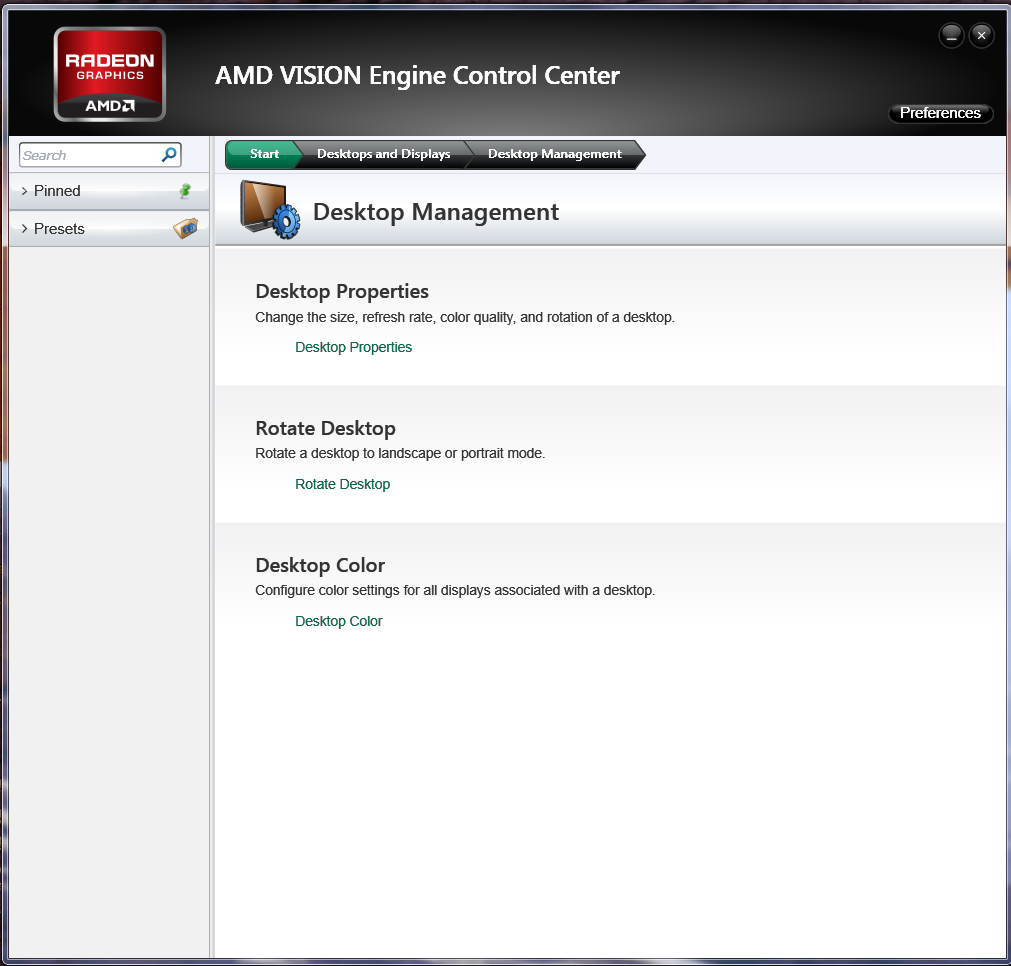Click the search magnifier icon
The height and width of the screenshot is (966, 1011).
[x=169, y=155]
